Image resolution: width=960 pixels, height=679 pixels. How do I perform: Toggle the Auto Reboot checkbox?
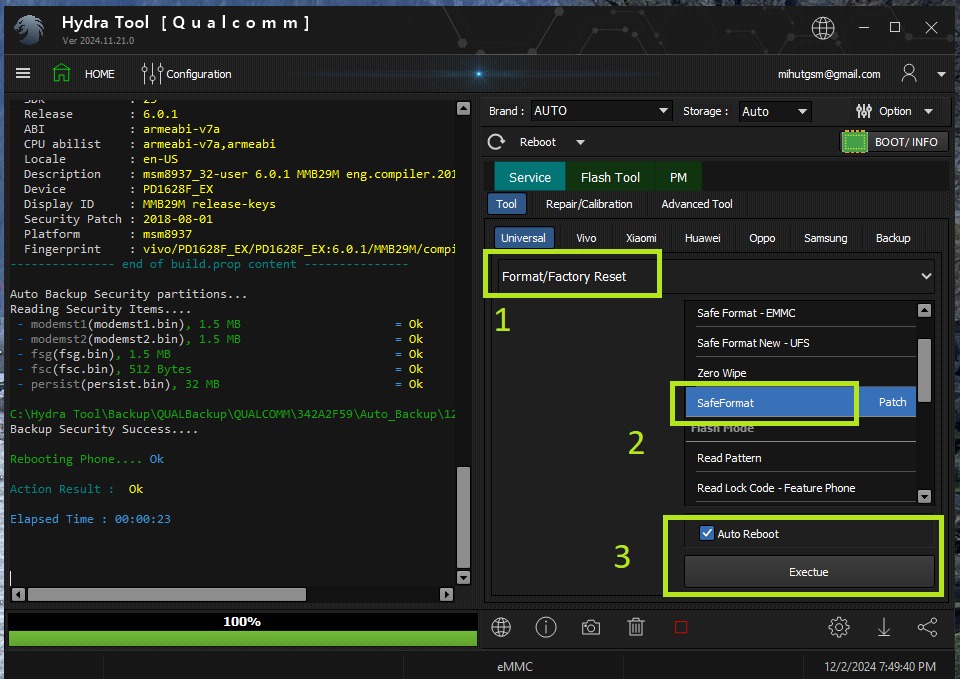pyautogui.click(x=707, y=533)
